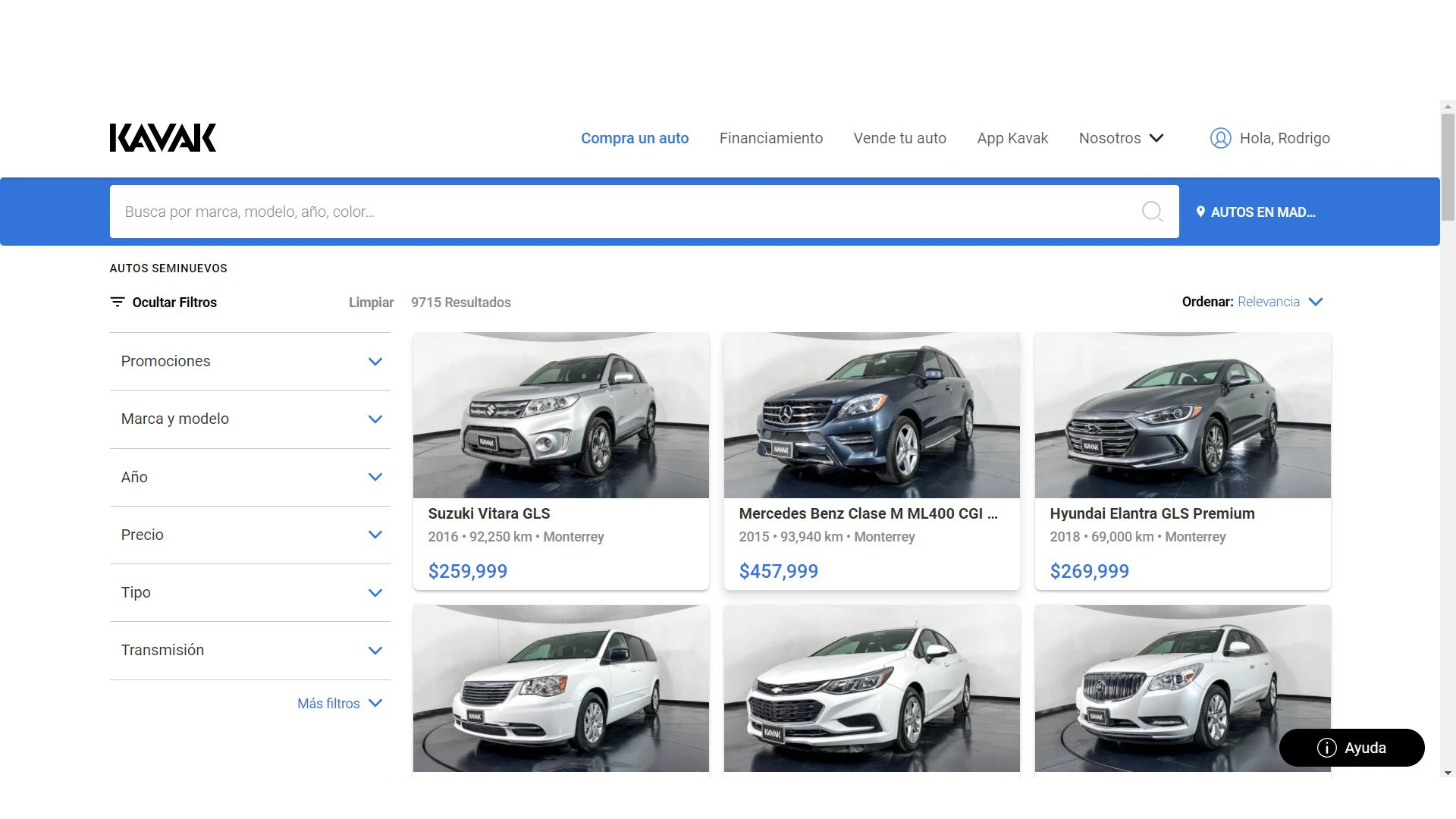Click the Suzuki Vitara car photo

tap(561, 416)
